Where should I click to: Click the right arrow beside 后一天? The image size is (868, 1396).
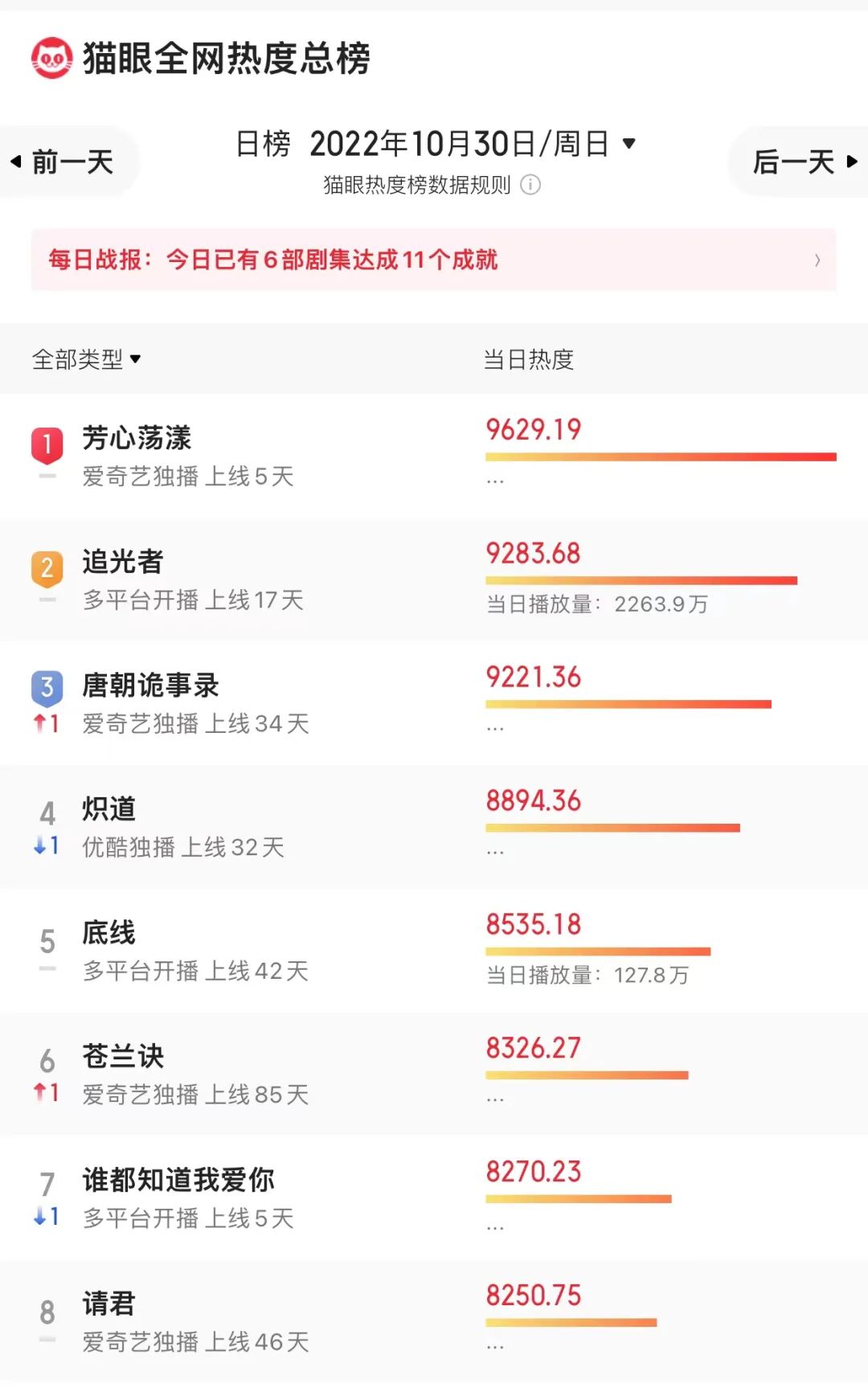pyautogui.click(x=852, y=162)
